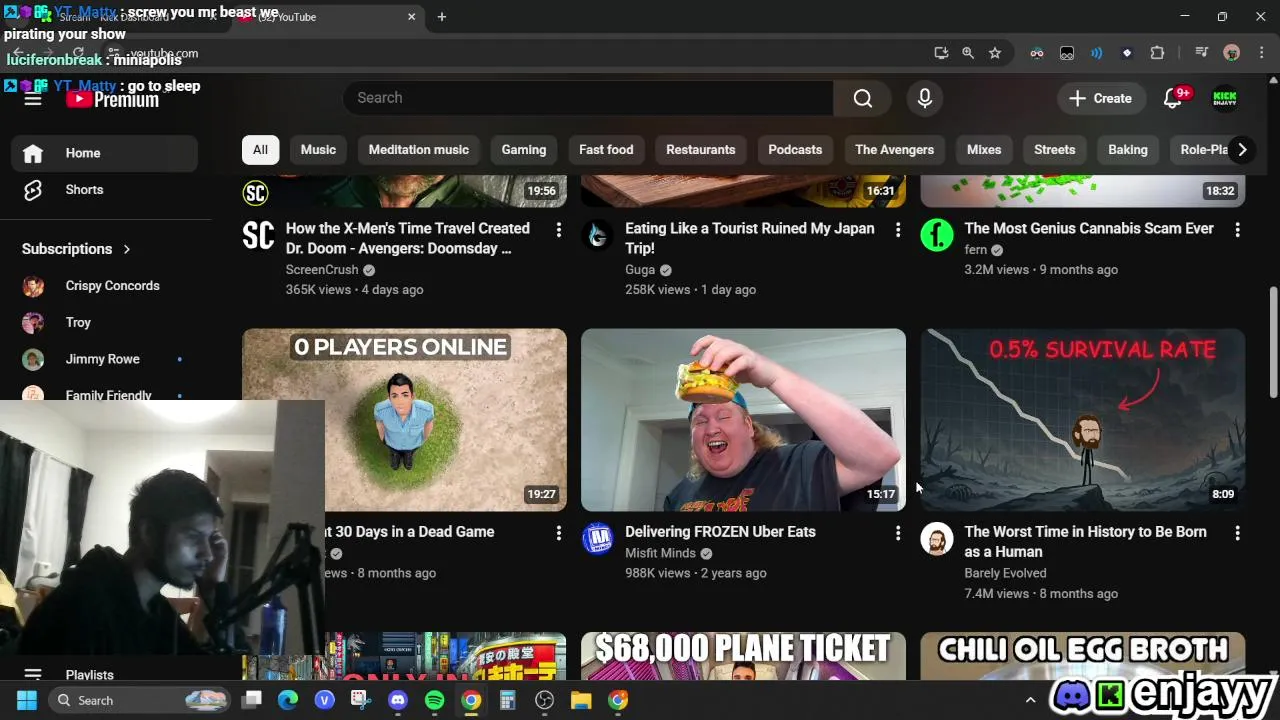This screenshot has height=720, width=1280.
Task: Select the All filter chip
Action: click(x=260, y=150)
